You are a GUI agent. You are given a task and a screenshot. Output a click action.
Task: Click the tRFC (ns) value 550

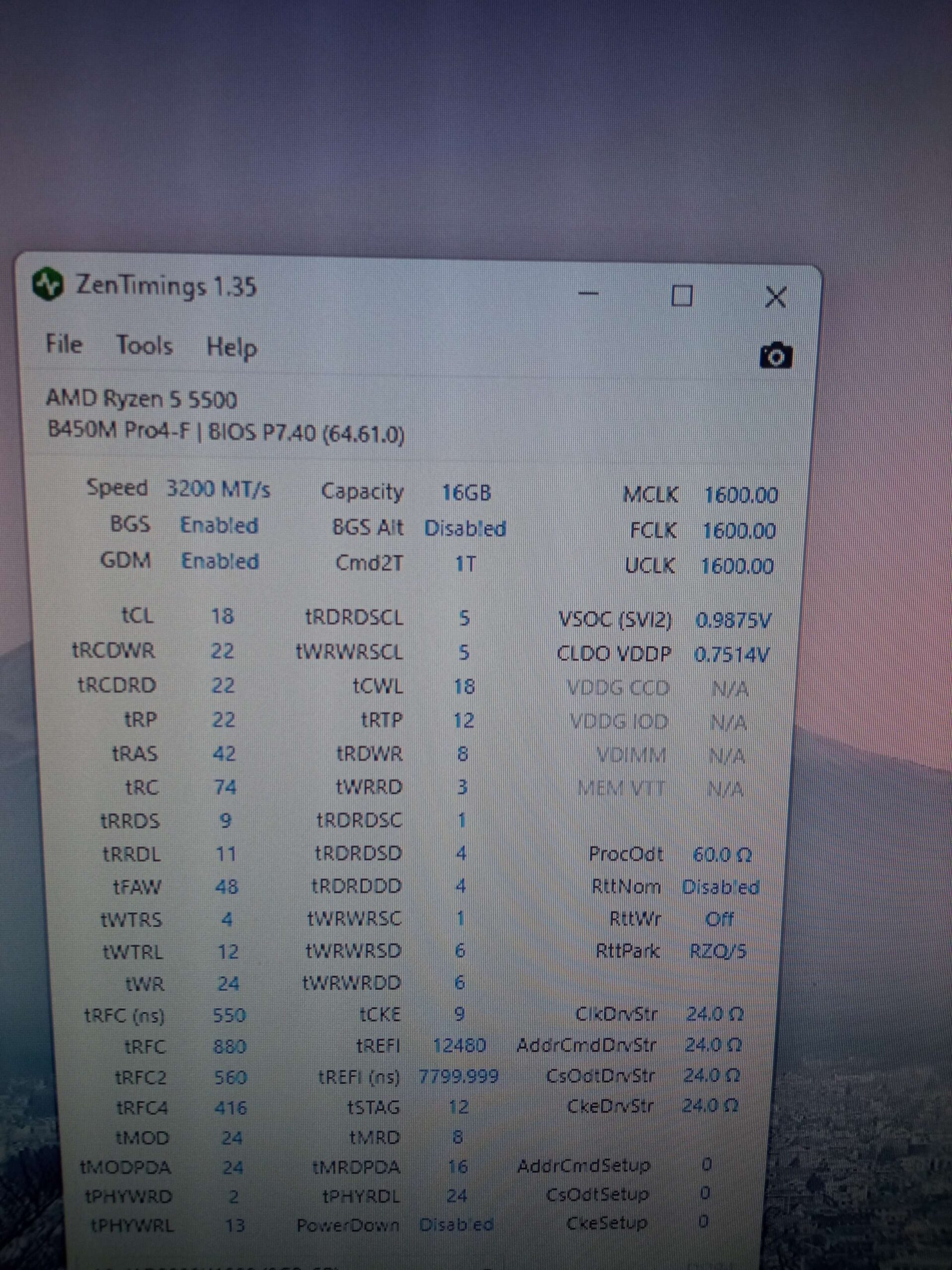tap(229, 1015)
